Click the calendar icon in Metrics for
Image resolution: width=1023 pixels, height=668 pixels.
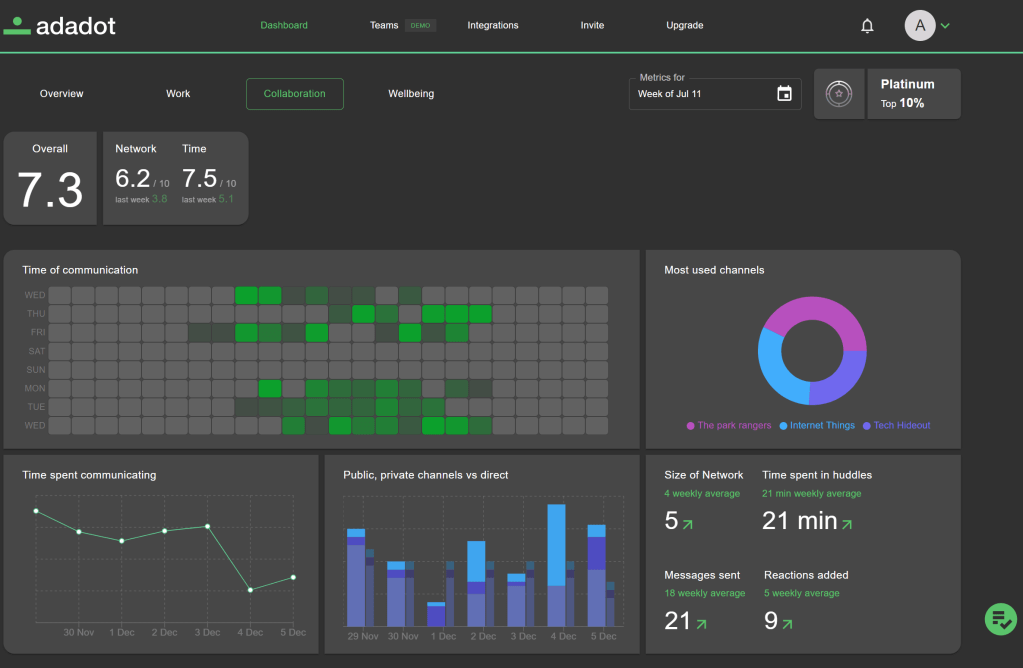784,94
